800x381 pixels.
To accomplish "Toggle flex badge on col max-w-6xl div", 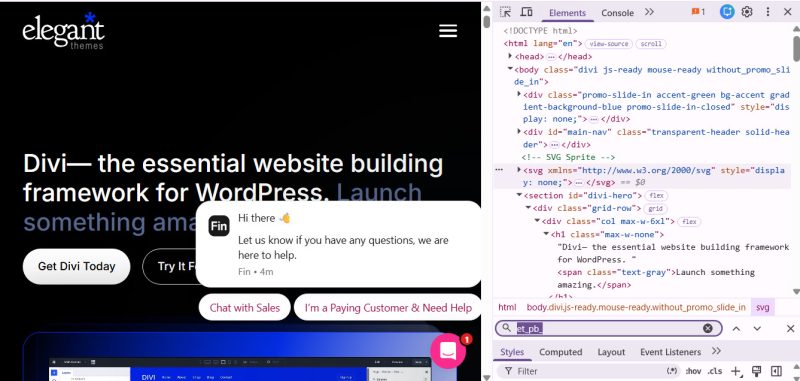I will click(x=689, y=222).
